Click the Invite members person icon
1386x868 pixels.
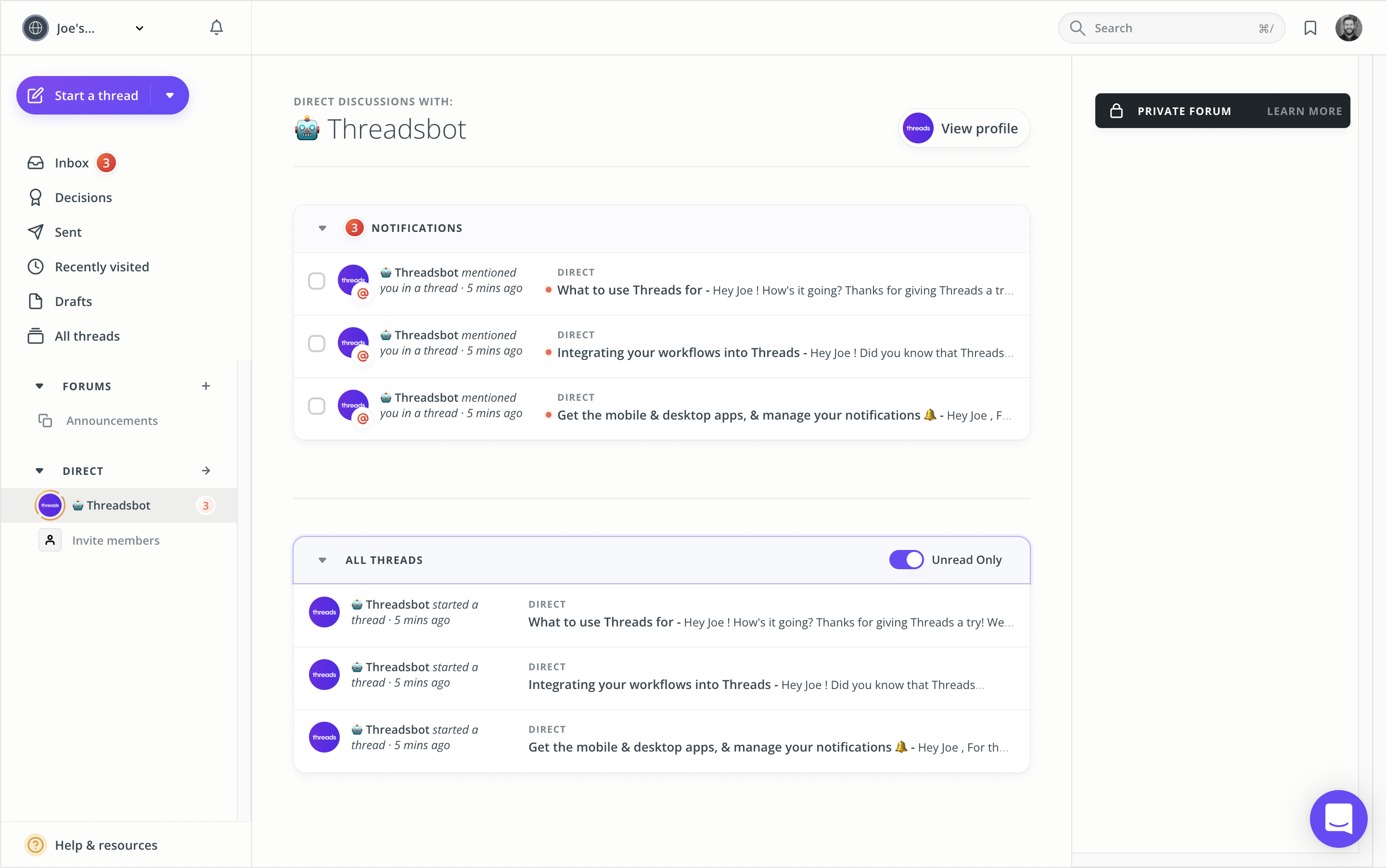point(50,540)
